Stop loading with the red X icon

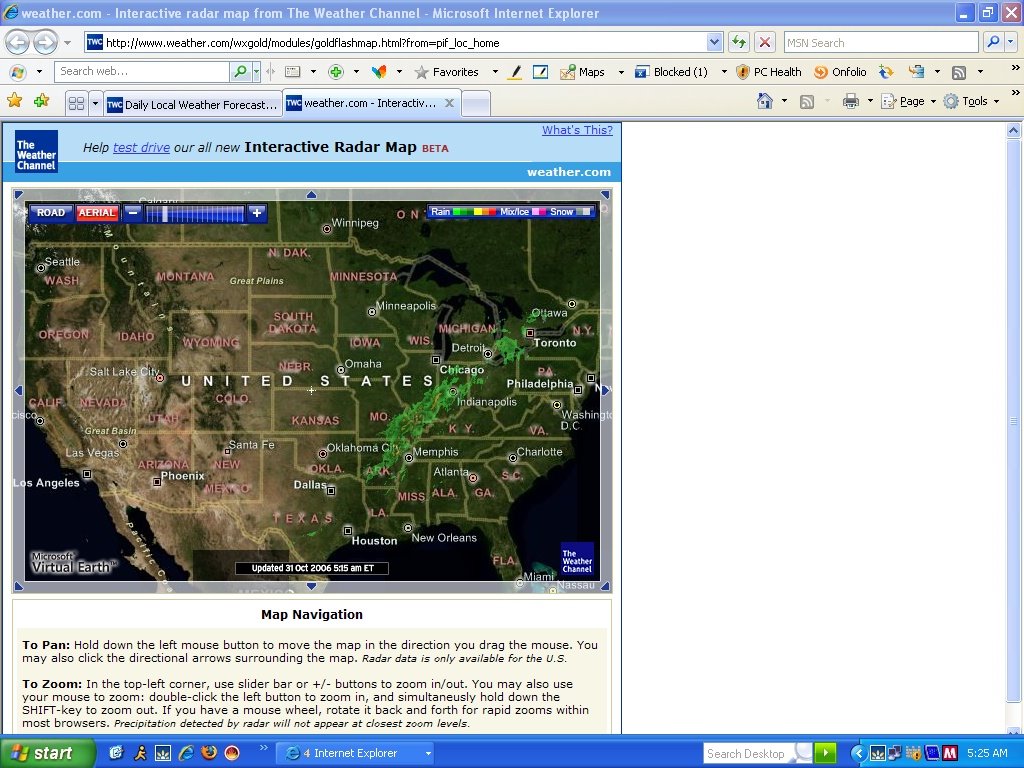765,42
